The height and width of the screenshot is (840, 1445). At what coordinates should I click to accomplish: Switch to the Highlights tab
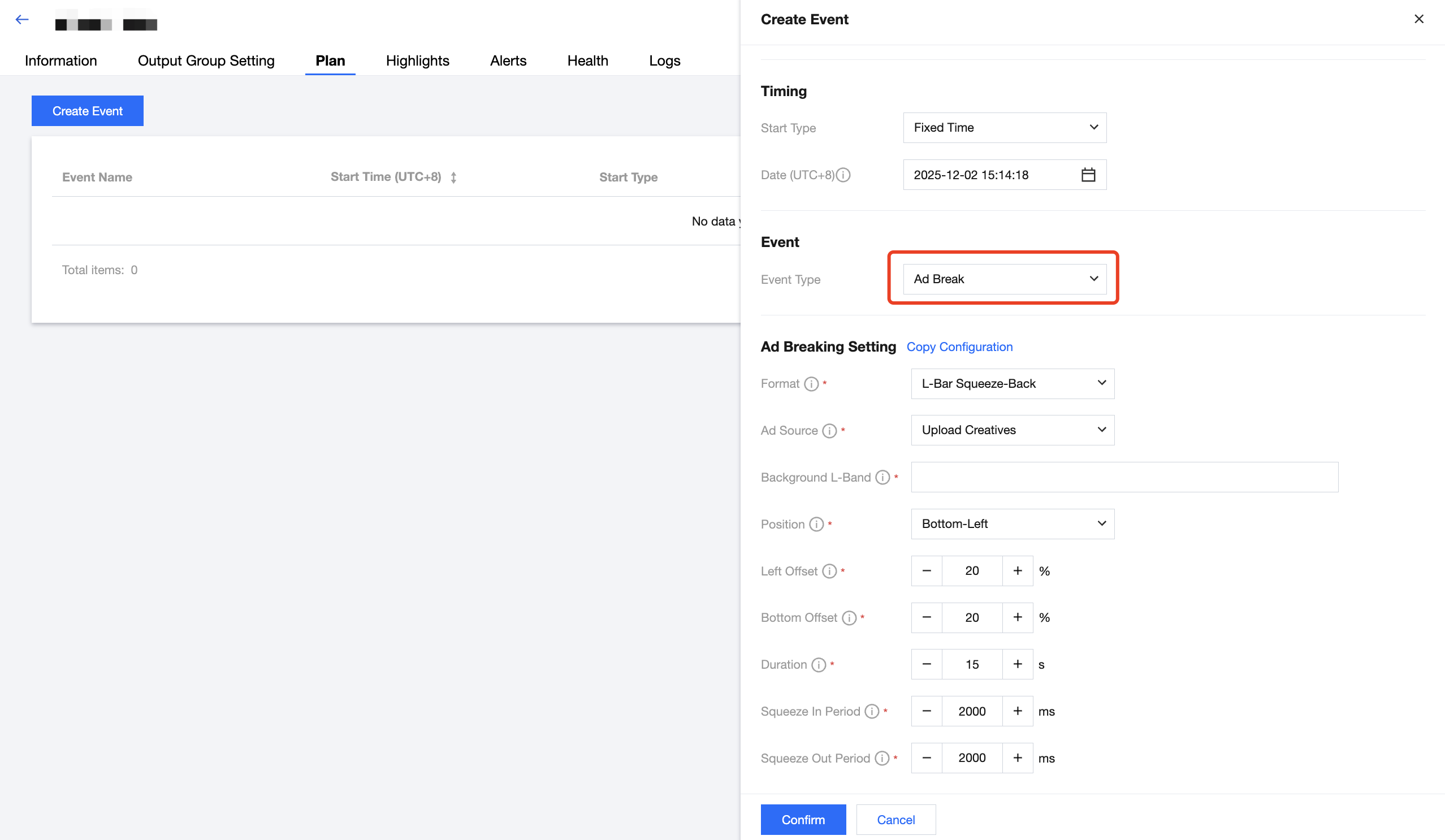pos(417,61)
